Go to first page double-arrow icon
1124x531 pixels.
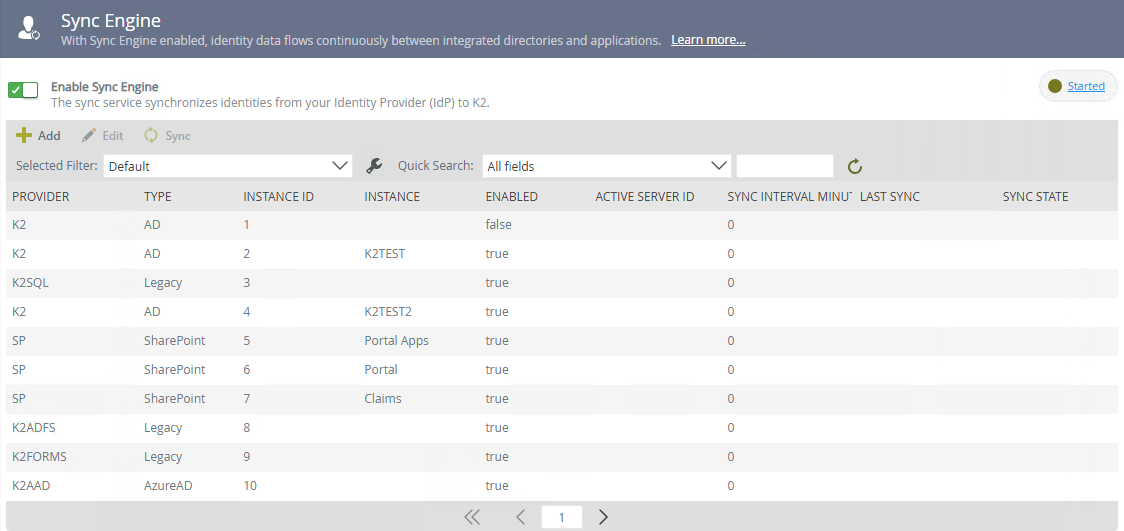[472, 517]
